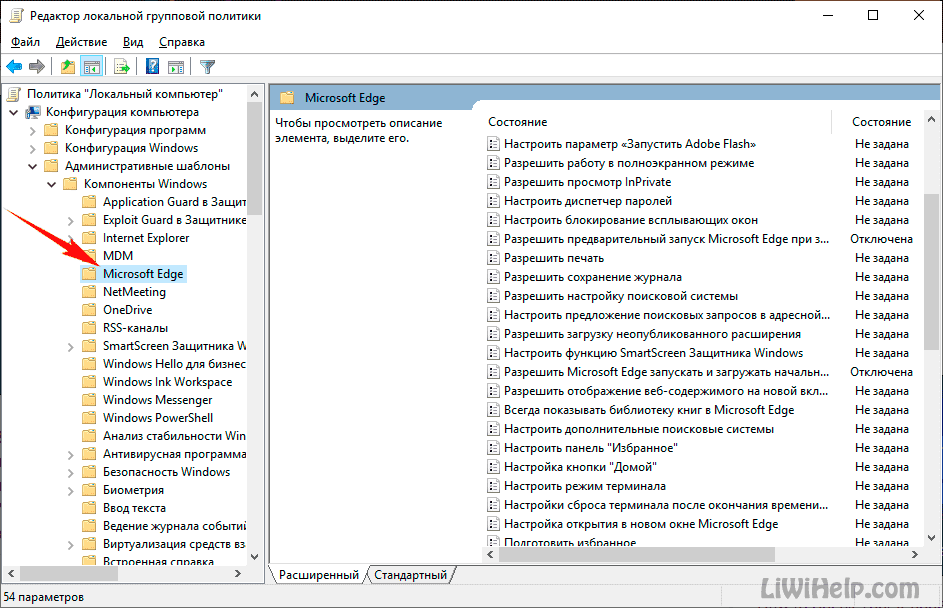
Task: Expand the Антивирусная программа node
Action: click(x=70, y=455)
